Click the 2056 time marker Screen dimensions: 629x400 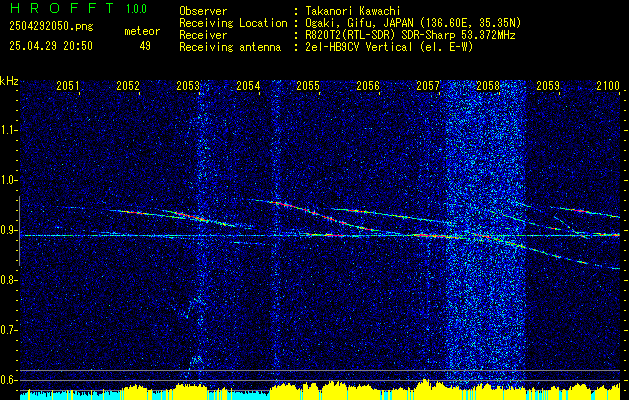(368, 85)
